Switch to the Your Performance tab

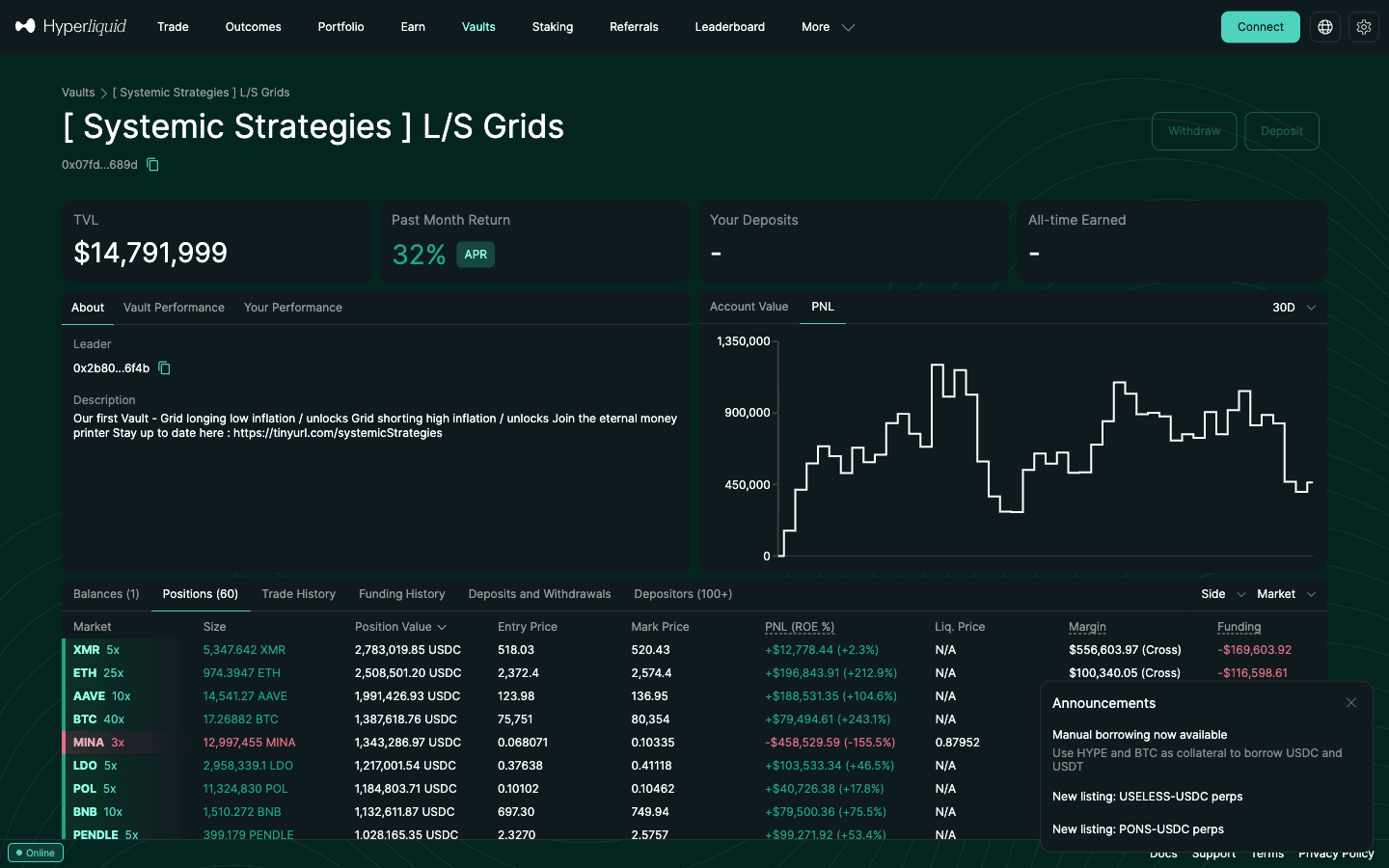(293, 308)
